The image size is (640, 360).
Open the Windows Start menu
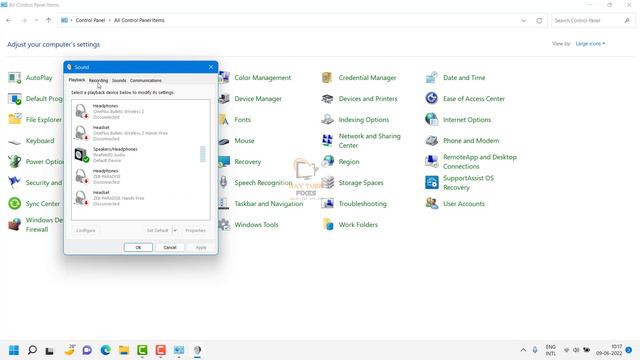coord(14,350)
